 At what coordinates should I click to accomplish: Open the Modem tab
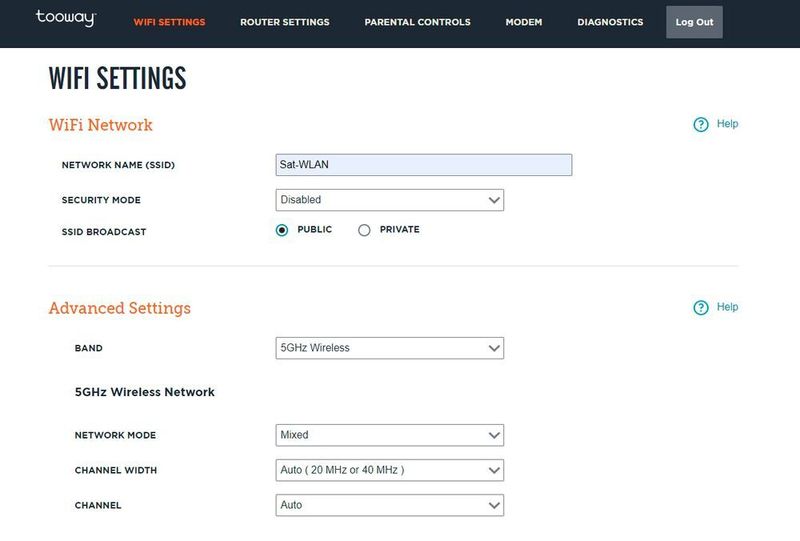click(x=523, y=22)
